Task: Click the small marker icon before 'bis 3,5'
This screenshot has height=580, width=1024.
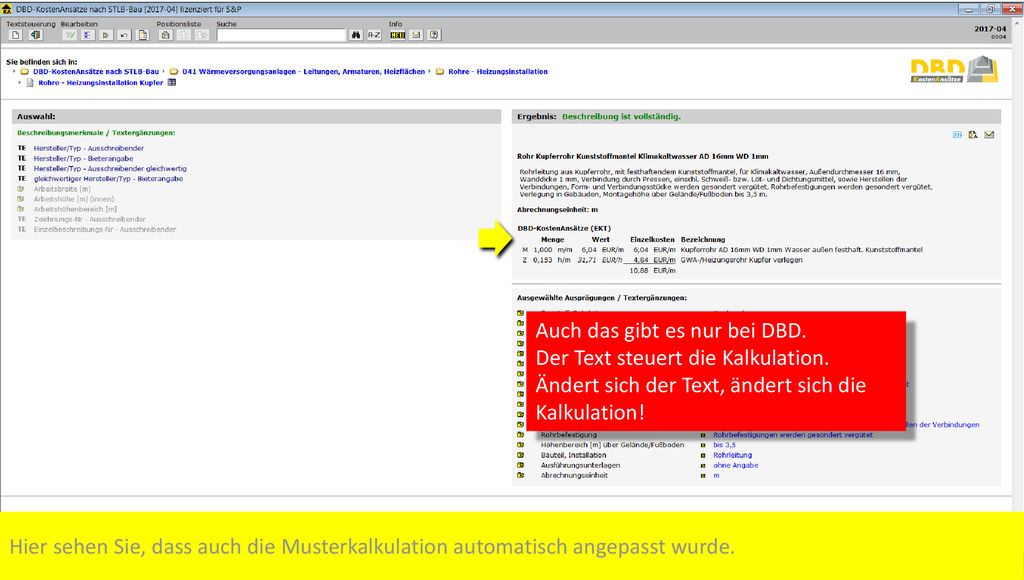Action: click(703, 445)
